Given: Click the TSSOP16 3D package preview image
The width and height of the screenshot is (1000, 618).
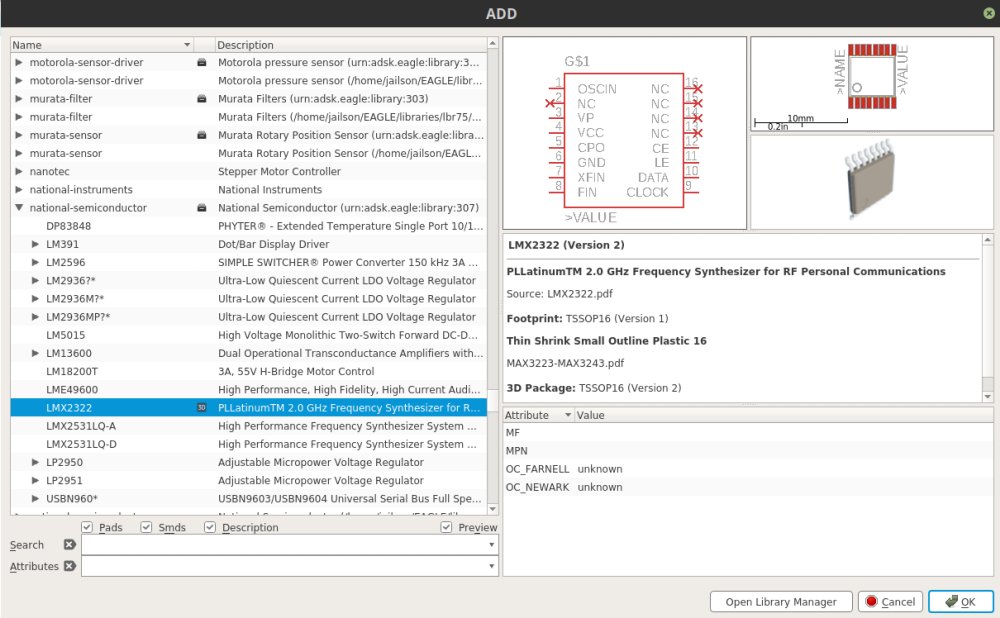Looking at the screenshot, I should (872, 183).
